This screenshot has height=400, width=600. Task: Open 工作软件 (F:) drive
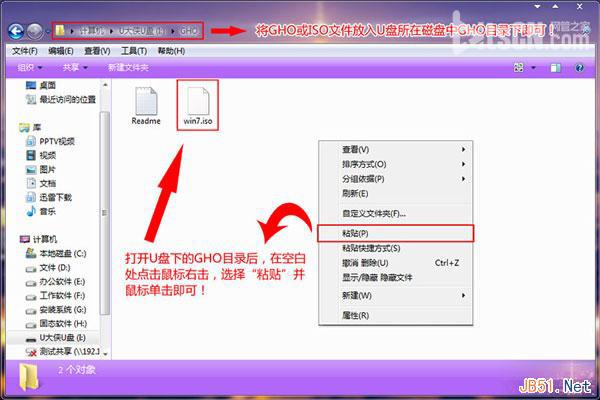(55, 296)
